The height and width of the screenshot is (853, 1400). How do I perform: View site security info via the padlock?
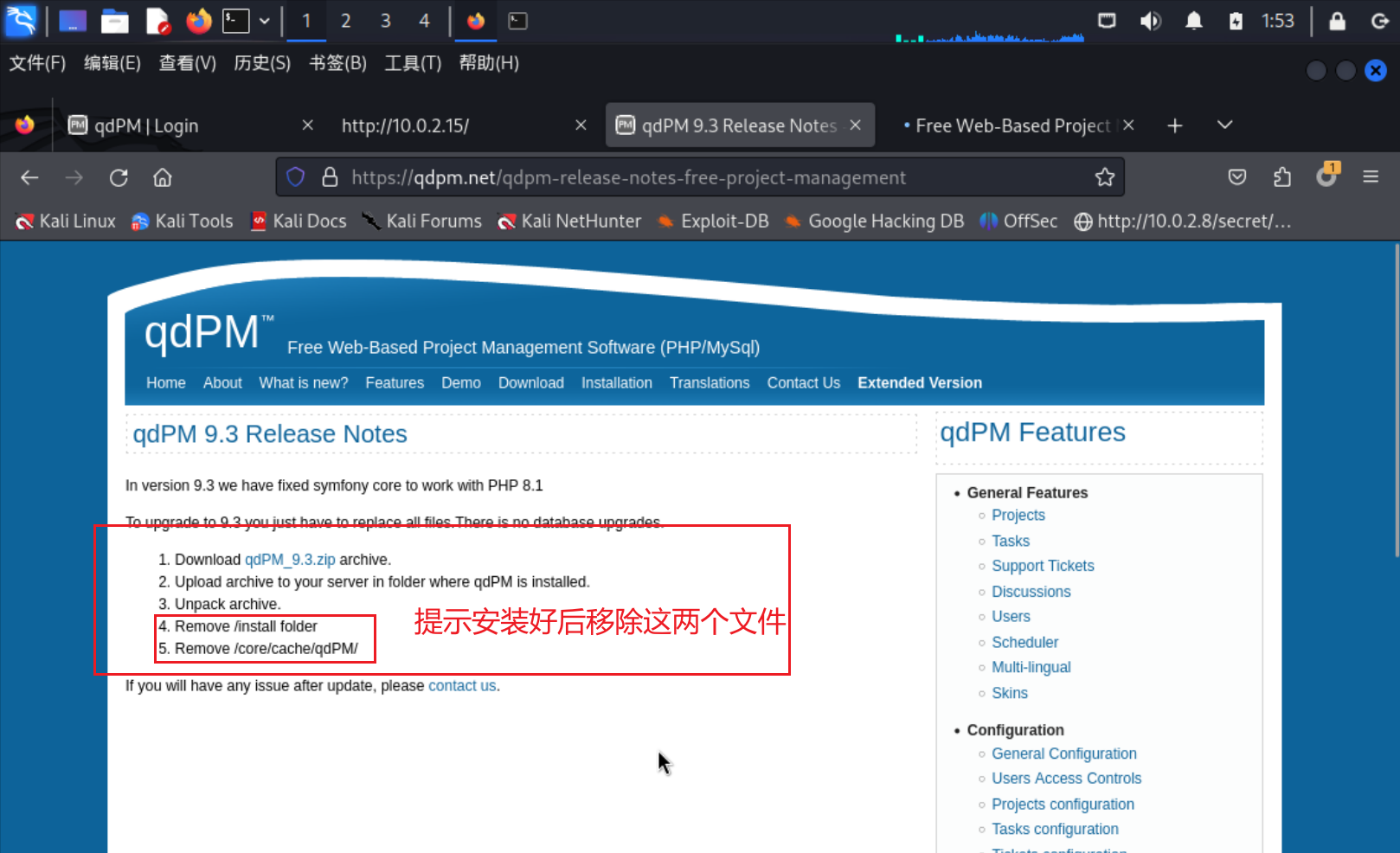pyautogui.click(x=330, y=177)
